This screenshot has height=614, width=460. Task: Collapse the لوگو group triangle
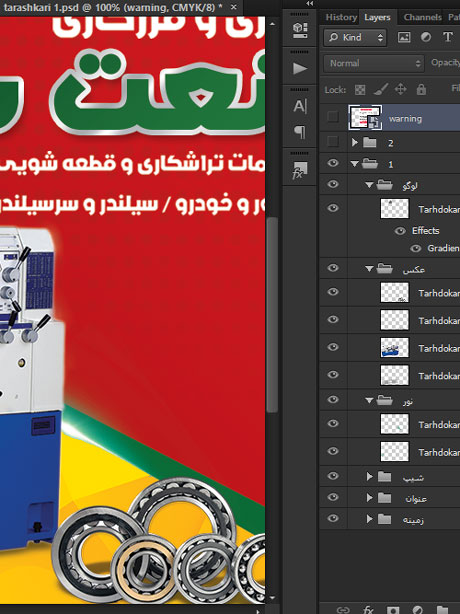pyautogui.click(x=369, y=184)
